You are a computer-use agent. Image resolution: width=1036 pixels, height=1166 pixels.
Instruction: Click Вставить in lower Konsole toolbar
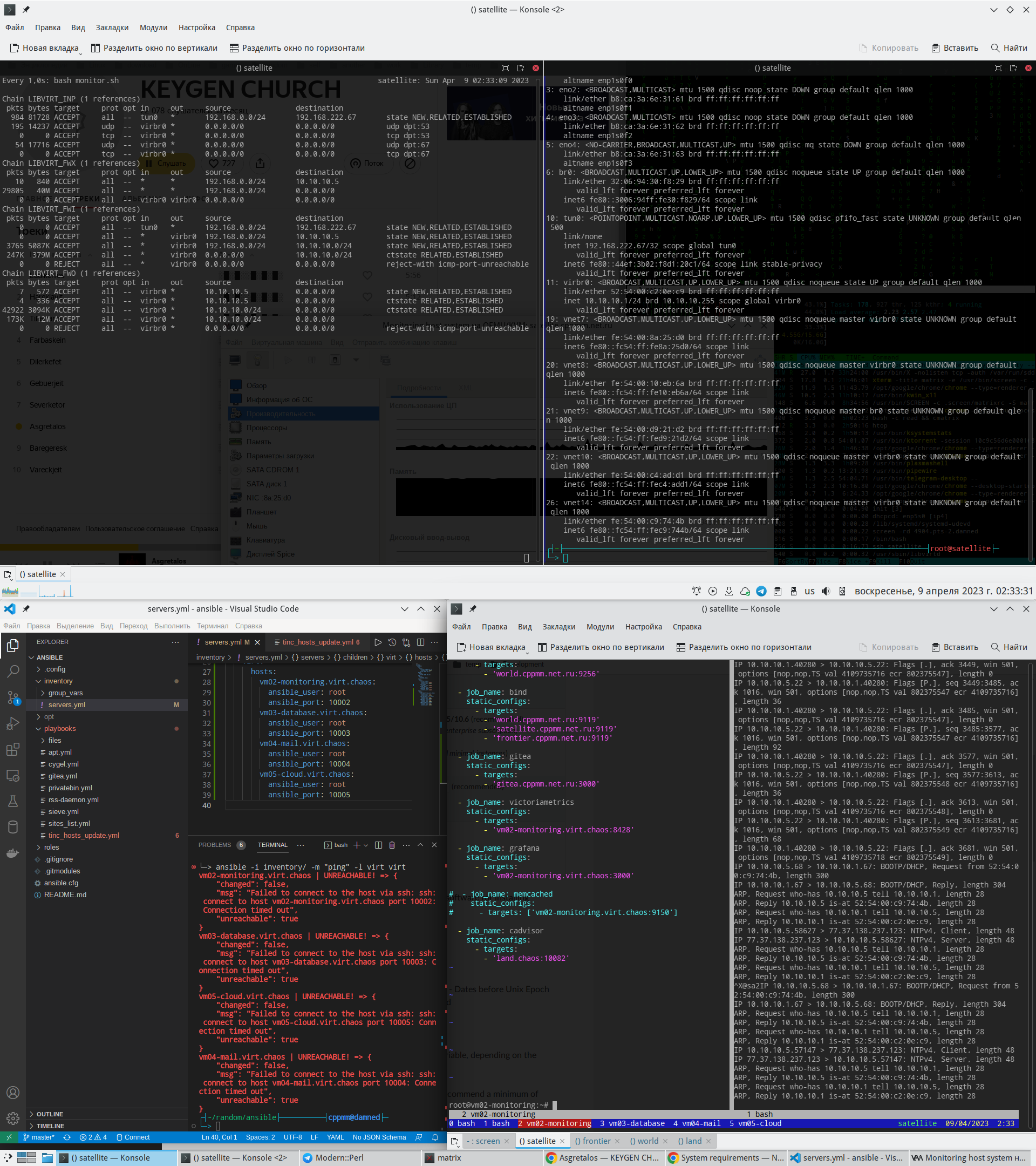tap(955, 647)
